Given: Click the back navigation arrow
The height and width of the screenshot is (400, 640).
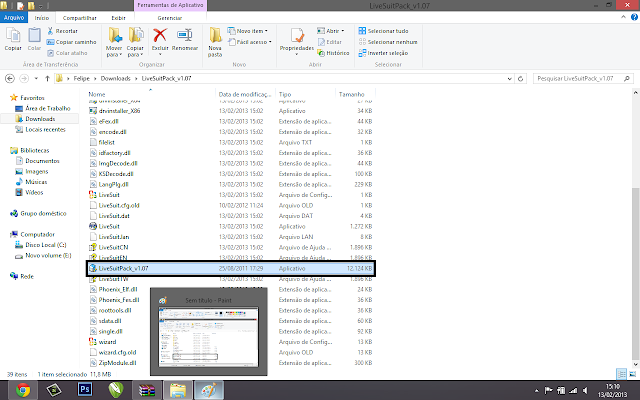Looking at the screenshot, I should [x=10, y=78].
